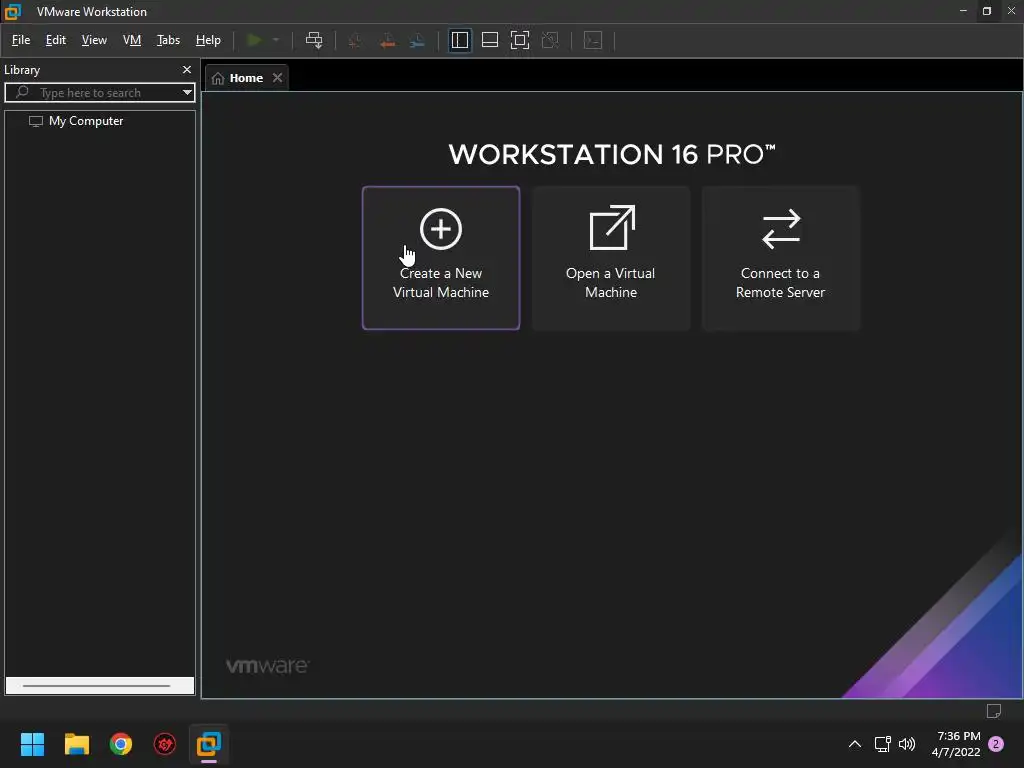Open the notification badge showing 2
This screenshot has height=768, width=1024.
[996, 744]
